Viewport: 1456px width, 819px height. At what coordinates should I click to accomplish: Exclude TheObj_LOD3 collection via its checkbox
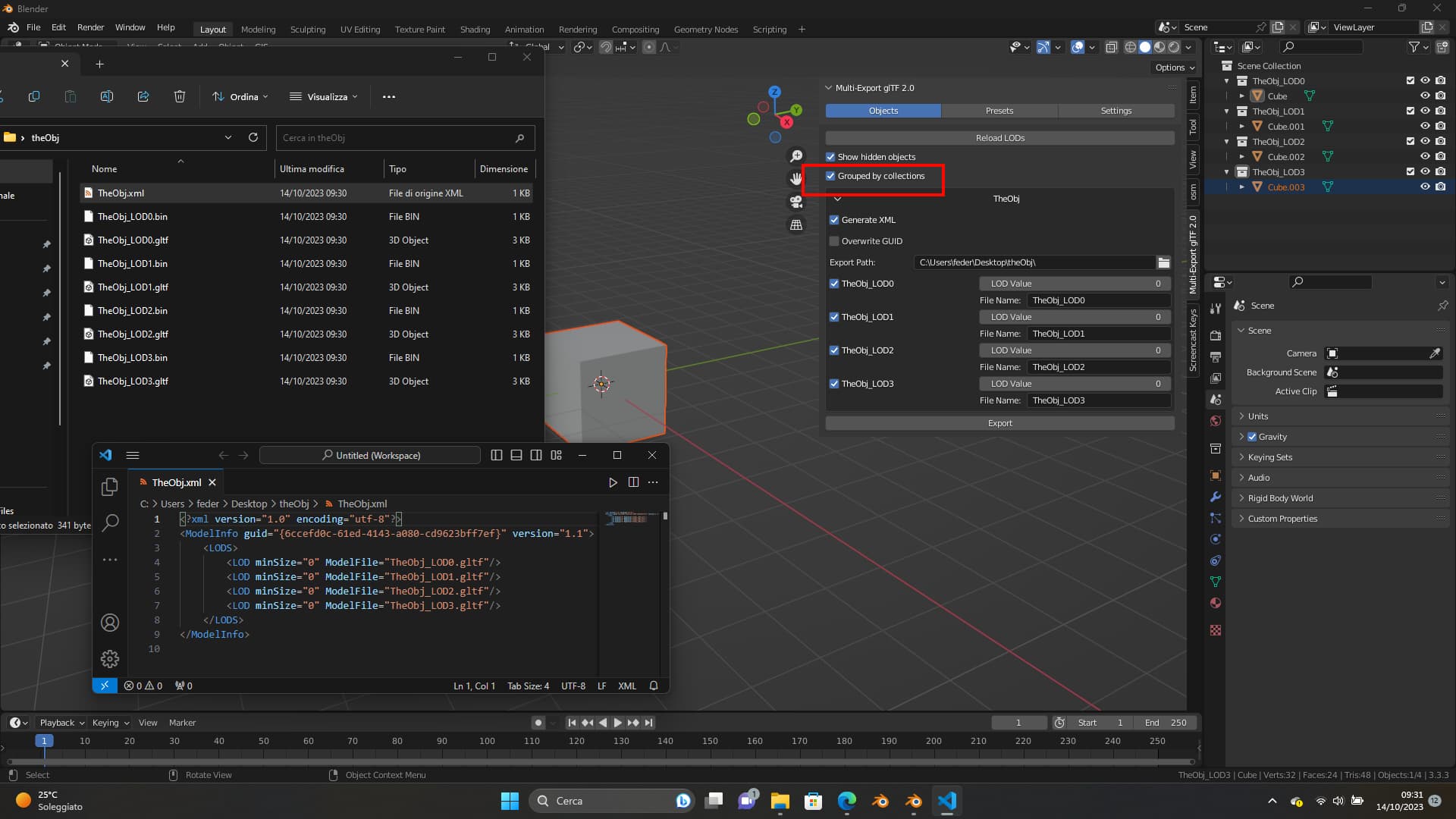click(x=1410, y=171)
